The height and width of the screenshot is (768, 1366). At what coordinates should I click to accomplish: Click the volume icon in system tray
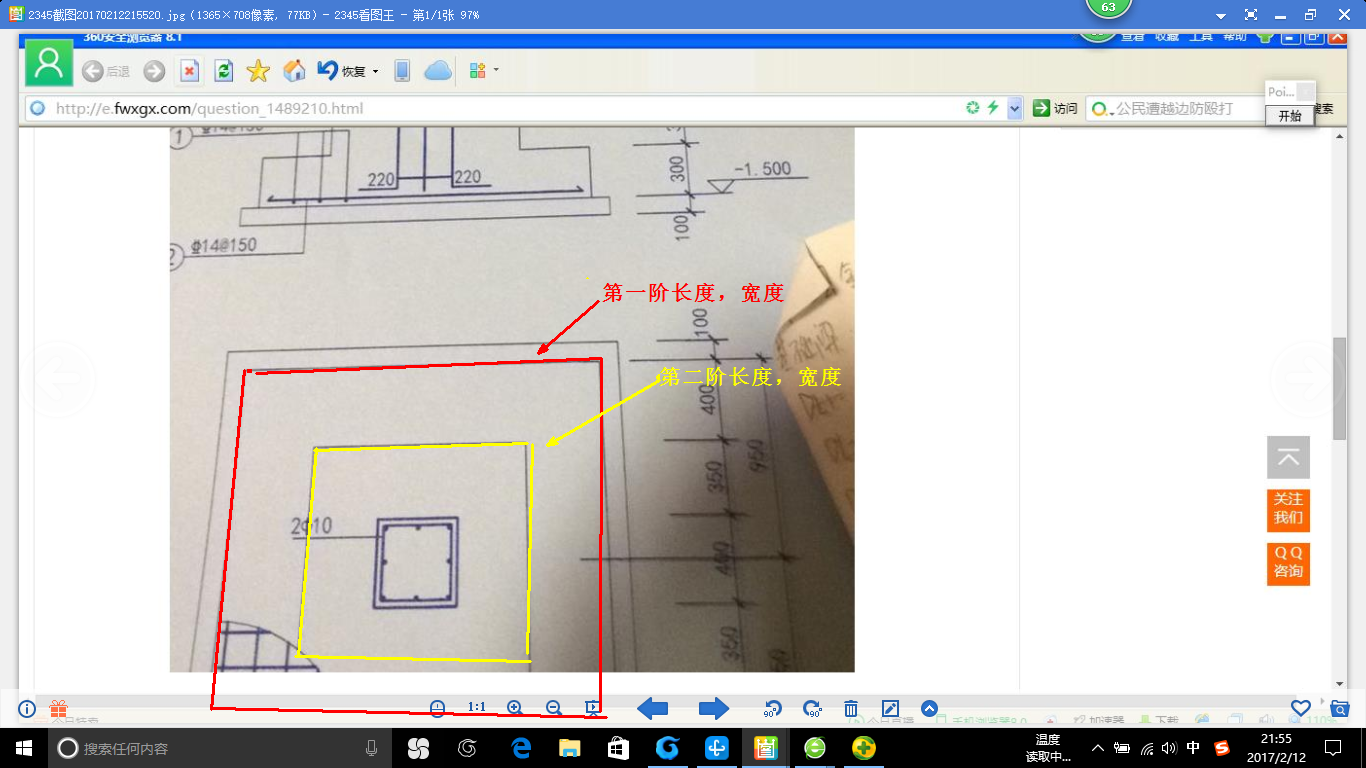1170,748
